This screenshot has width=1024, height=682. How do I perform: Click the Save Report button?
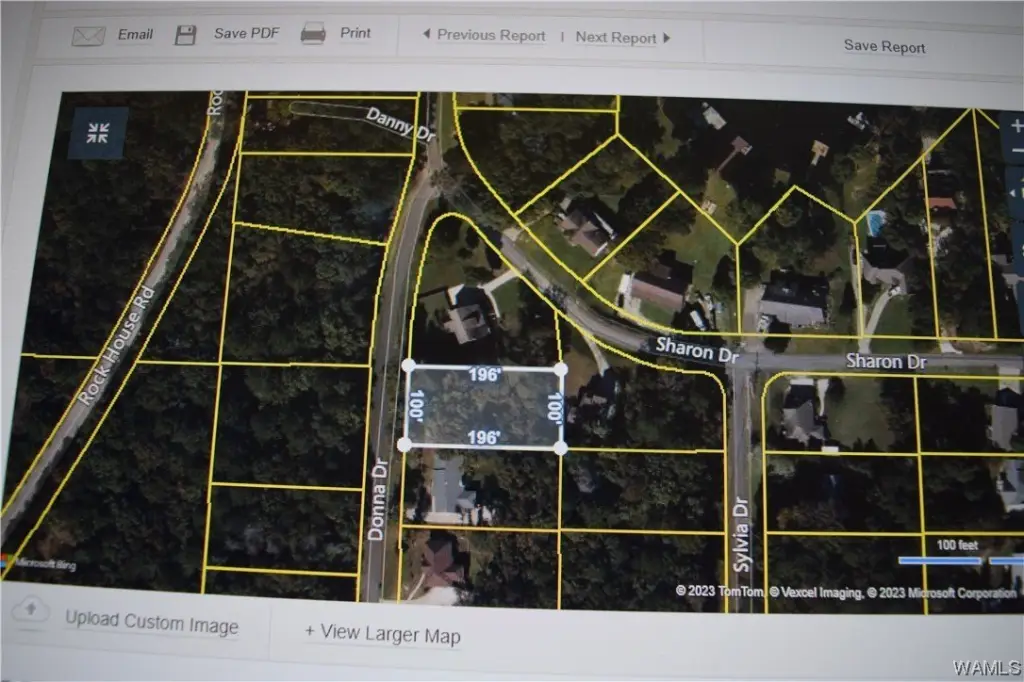[x=884, y=46]
